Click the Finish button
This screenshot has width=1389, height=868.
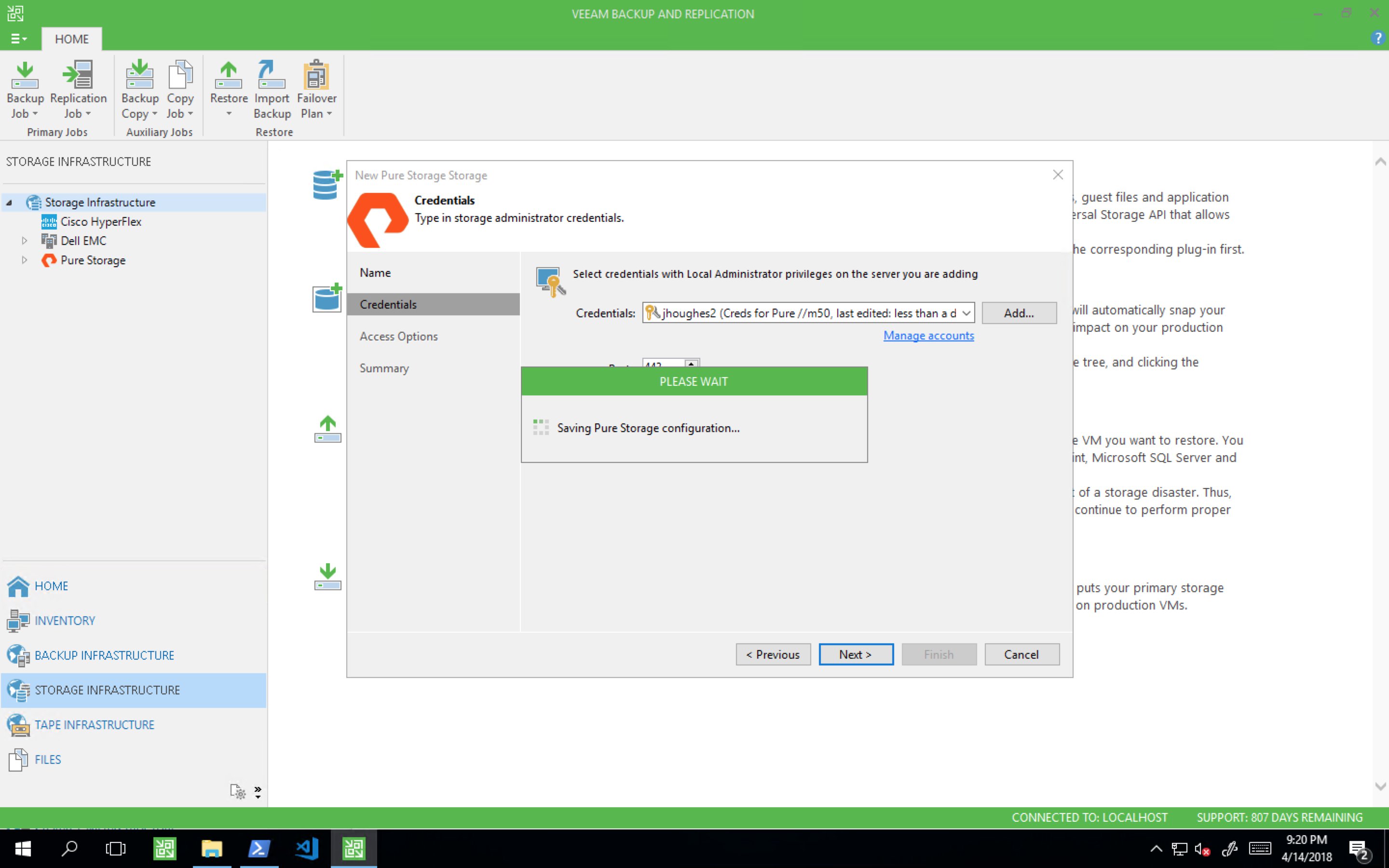(939, 654)
